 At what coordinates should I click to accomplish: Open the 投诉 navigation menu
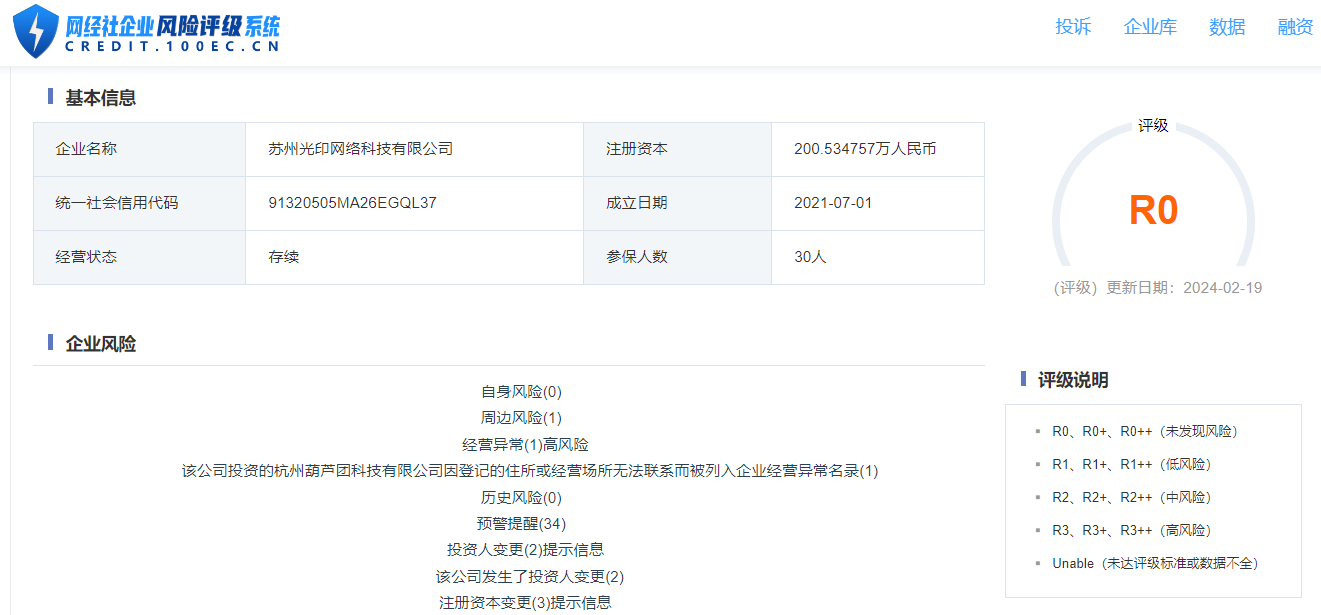pyautogui.click(x=1073, y=27)
